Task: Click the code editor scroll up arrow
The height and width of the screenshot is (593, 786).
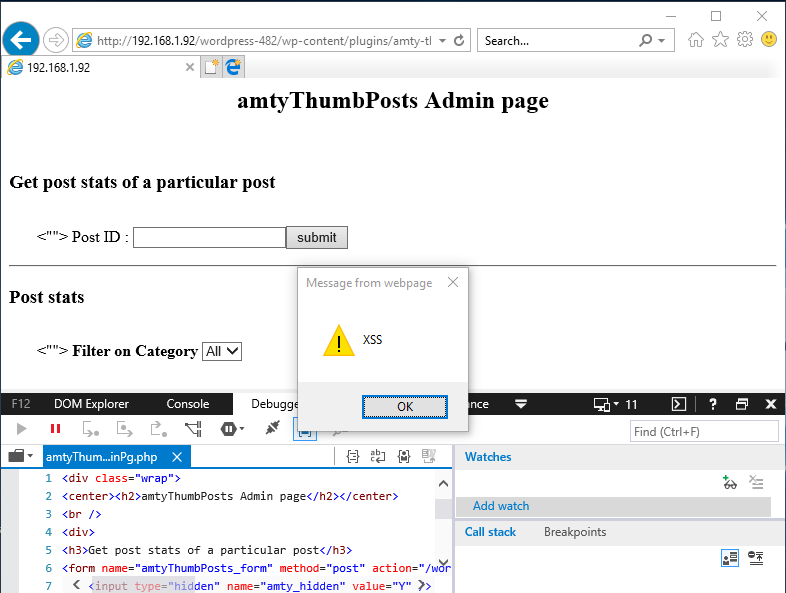Action: point(443,484)
